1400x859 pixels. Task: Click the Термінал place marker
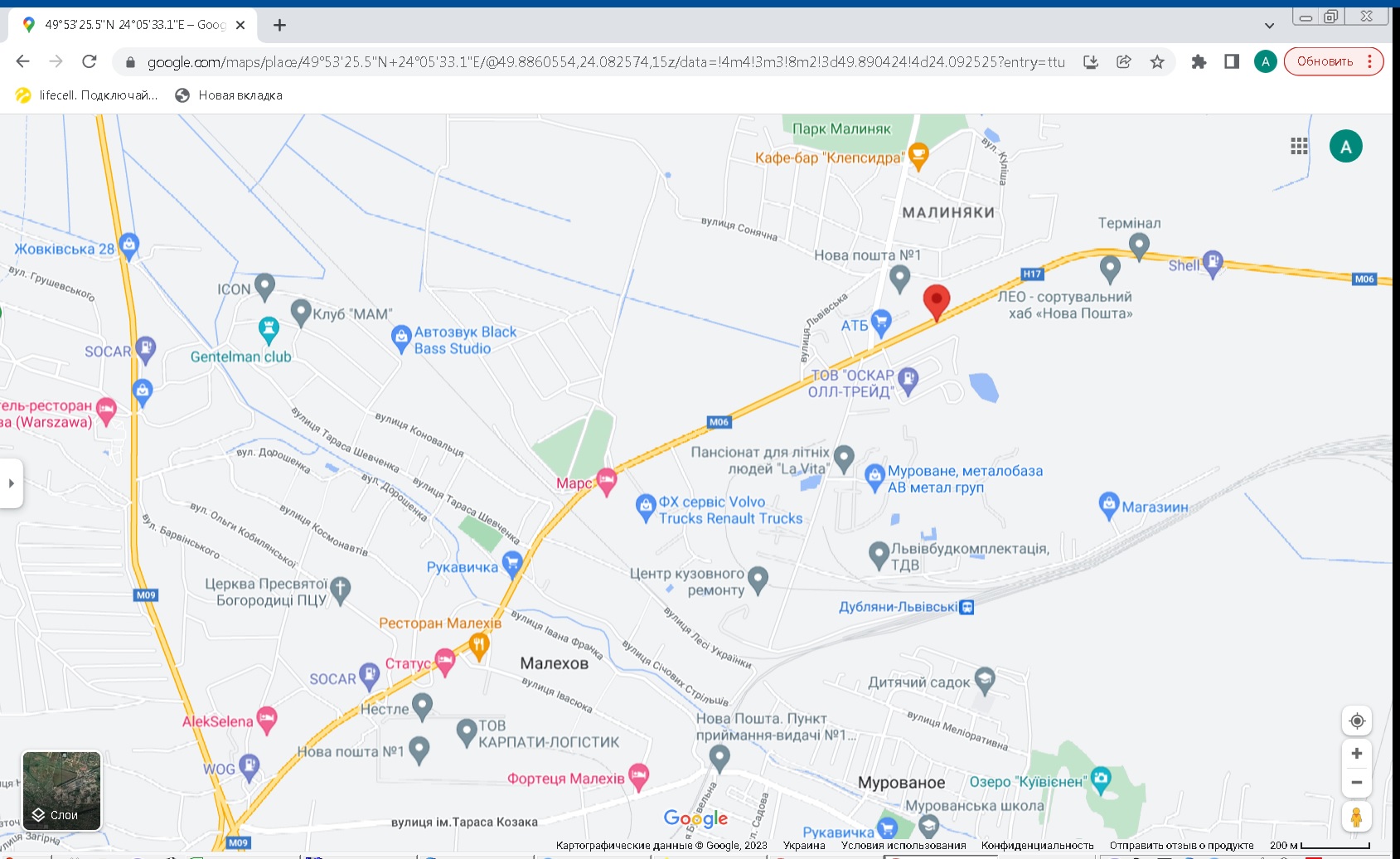1139,245
